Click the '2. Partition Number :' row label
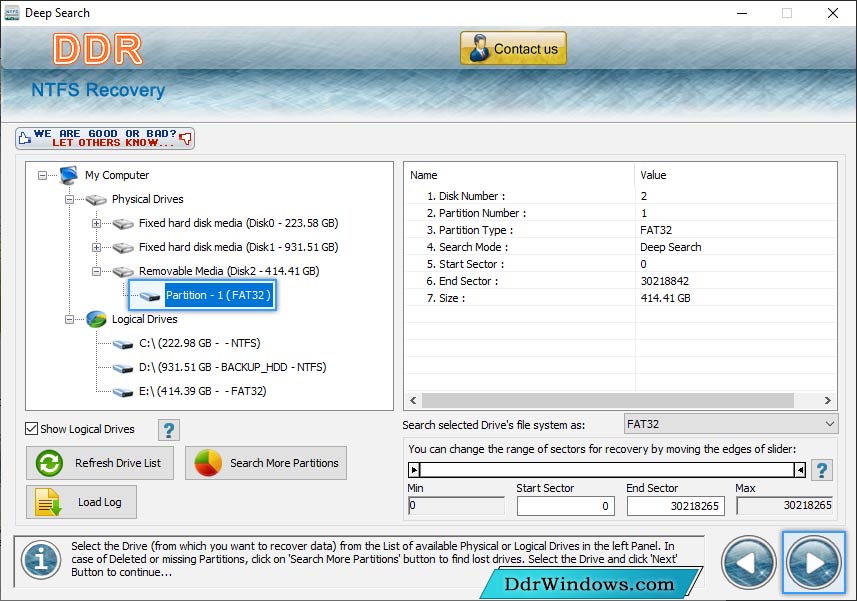 coord(477,213)
